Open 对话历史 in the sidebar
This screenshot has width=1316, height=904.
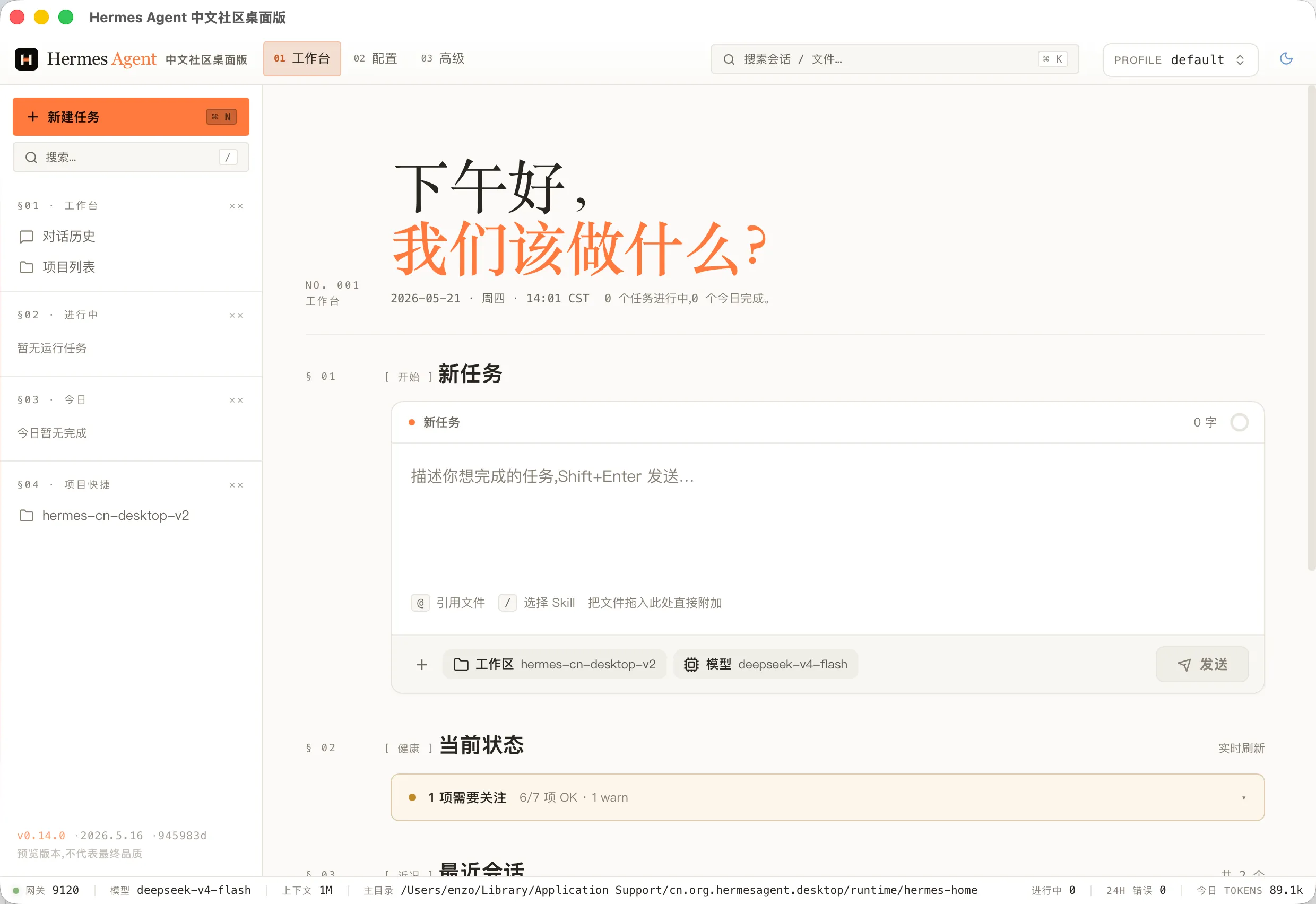click(x=131, y=236)
